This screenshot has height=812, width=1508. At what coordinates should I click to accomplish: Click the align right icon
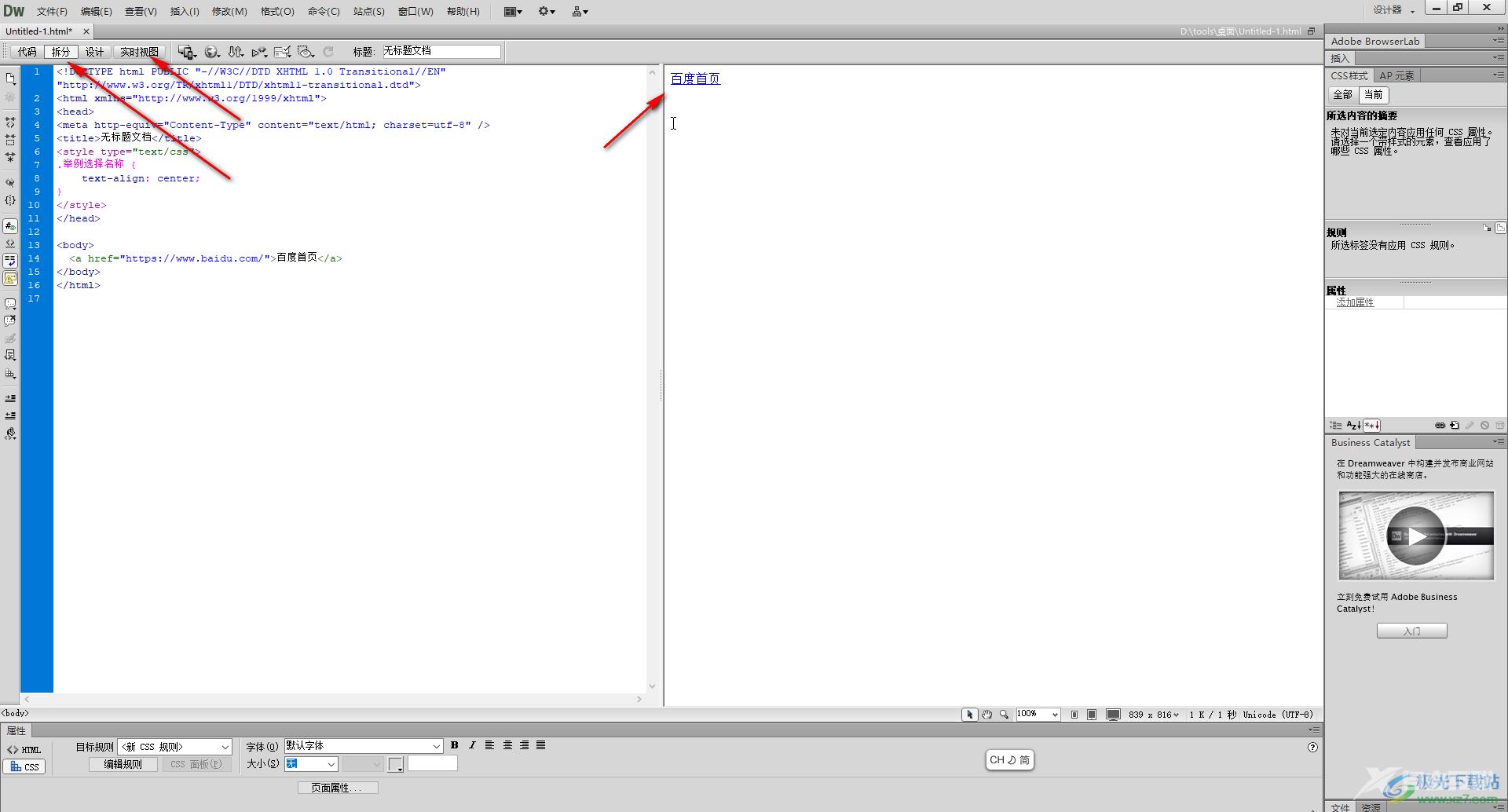click(x=524, y=745)
